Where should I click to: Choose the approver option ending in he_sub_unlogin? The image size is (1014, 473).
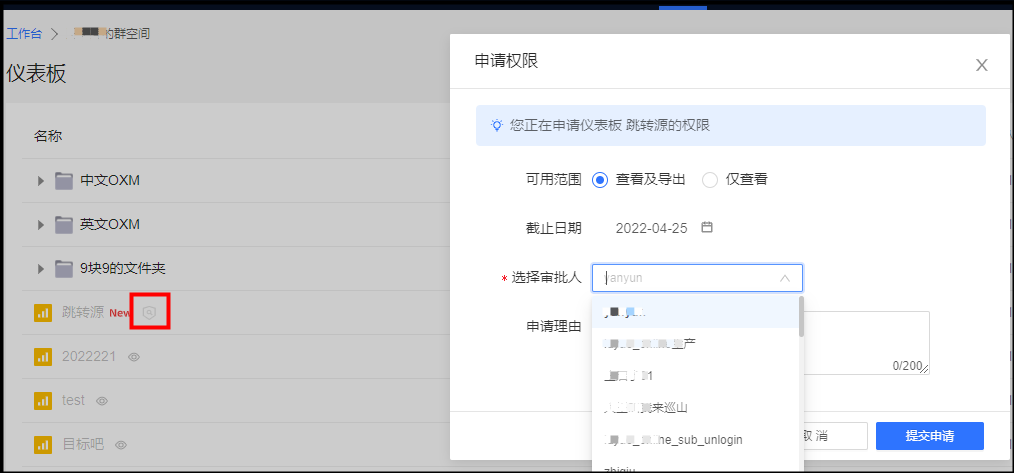click(x=674, y=440)
